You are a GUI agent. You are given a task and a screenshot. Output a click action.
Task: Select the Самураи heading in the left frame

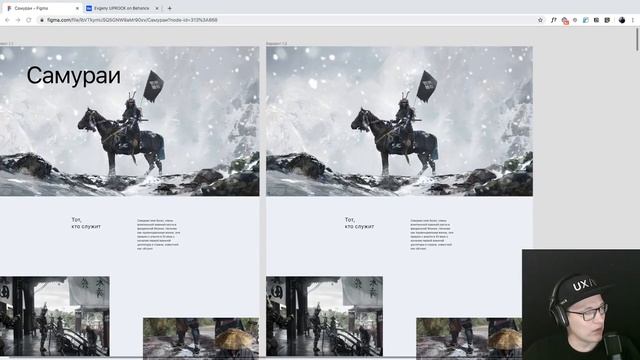(x=73, y=76)
